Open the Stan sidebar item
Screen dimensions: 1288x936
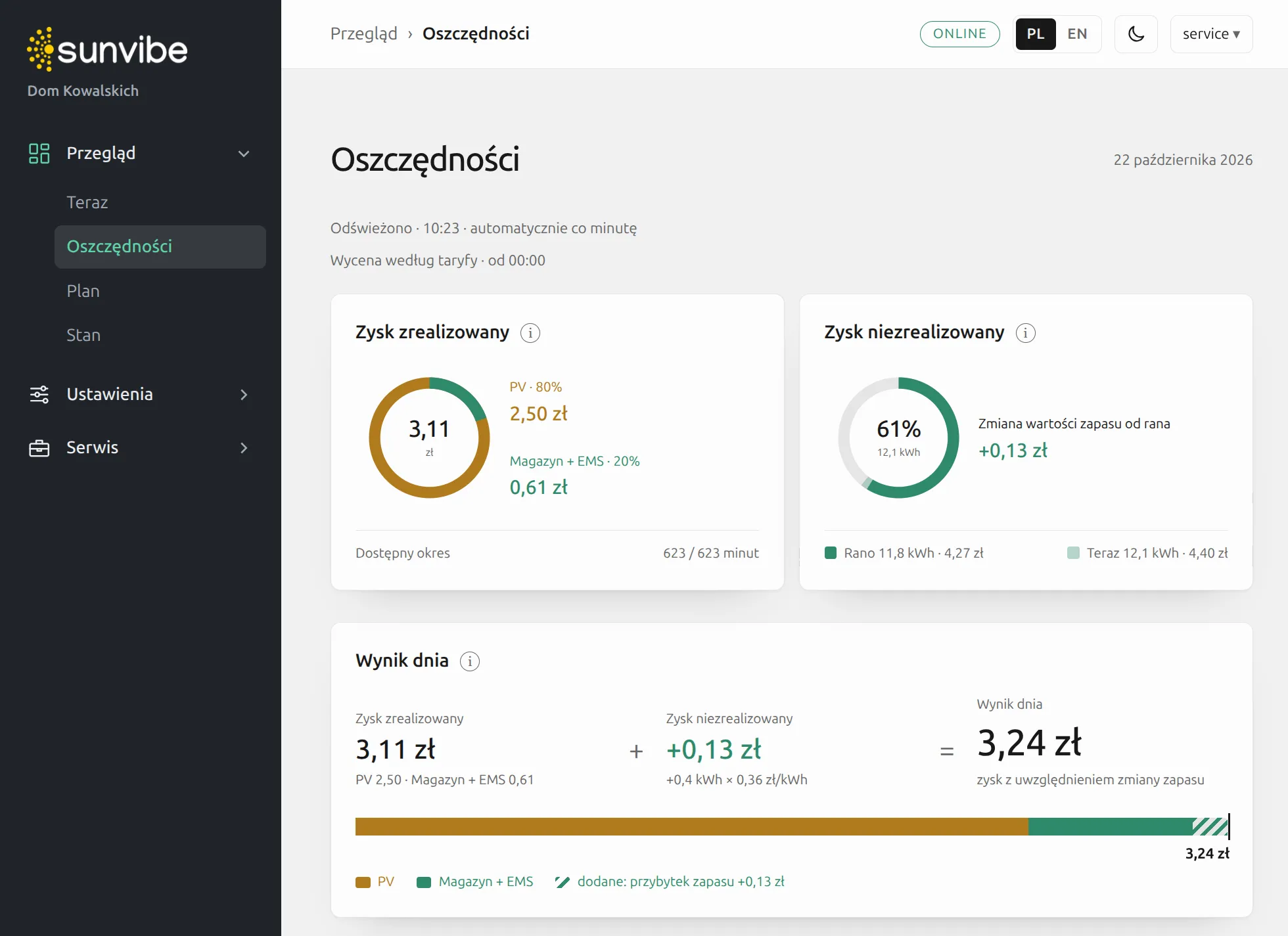pyautogui.click(x=83, y=335)
